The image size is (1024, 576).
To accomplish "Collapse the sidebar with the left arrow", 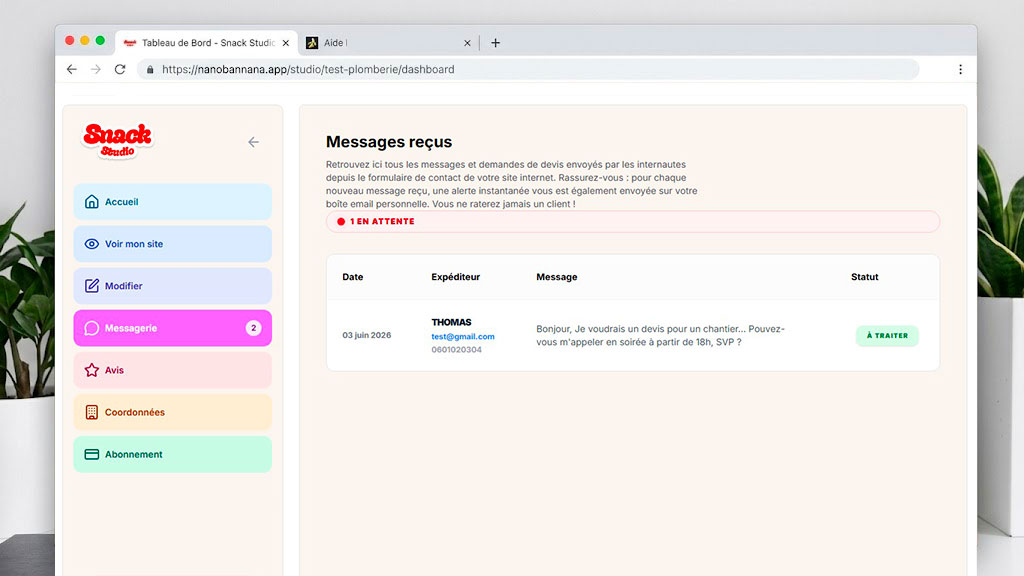I will (253, 142).
